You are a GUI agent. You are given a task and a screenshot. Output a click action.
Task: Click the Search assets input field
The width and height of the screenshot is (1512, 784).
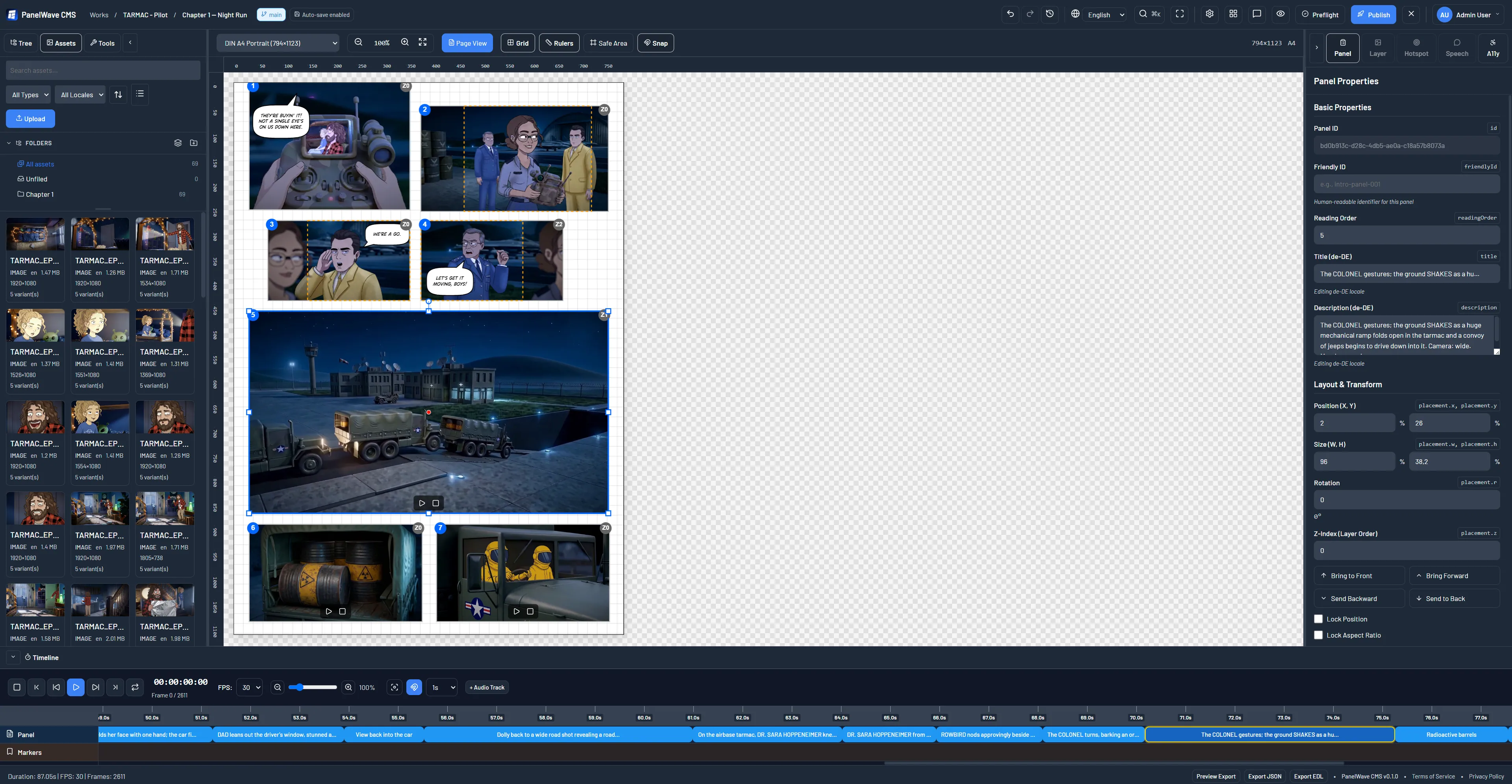[103, 70]
